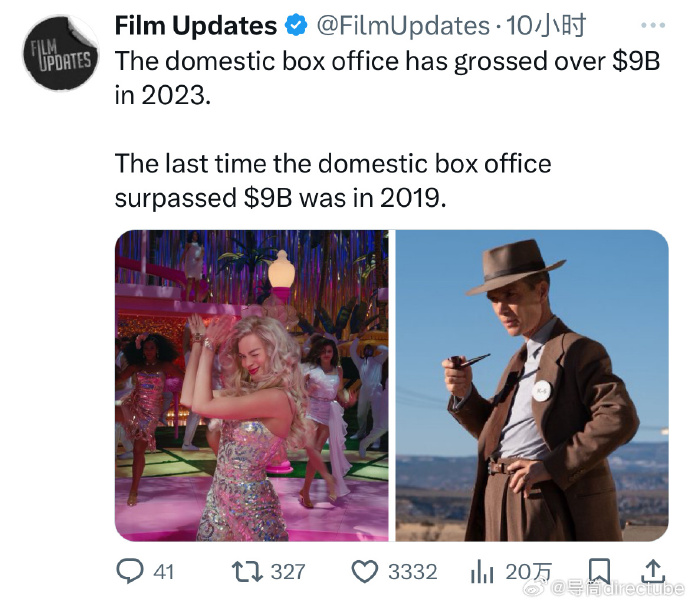Open the Barbie dance scene image
The image size is (690, 603).
252,385
